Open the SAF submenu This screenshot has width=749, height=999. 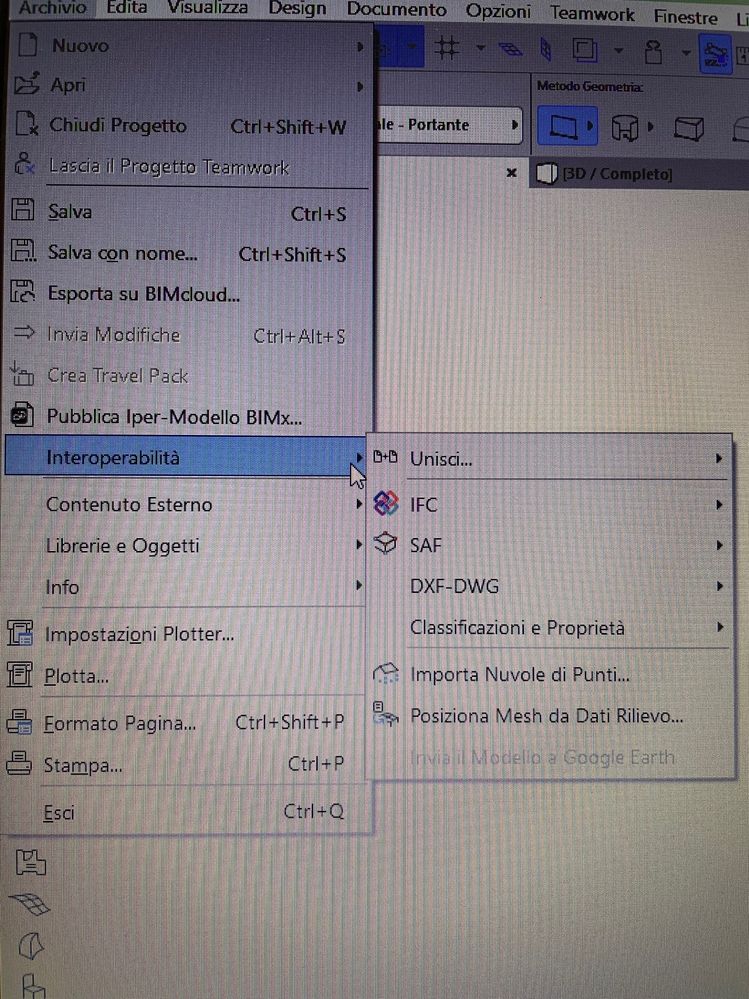tap(550, 545)
